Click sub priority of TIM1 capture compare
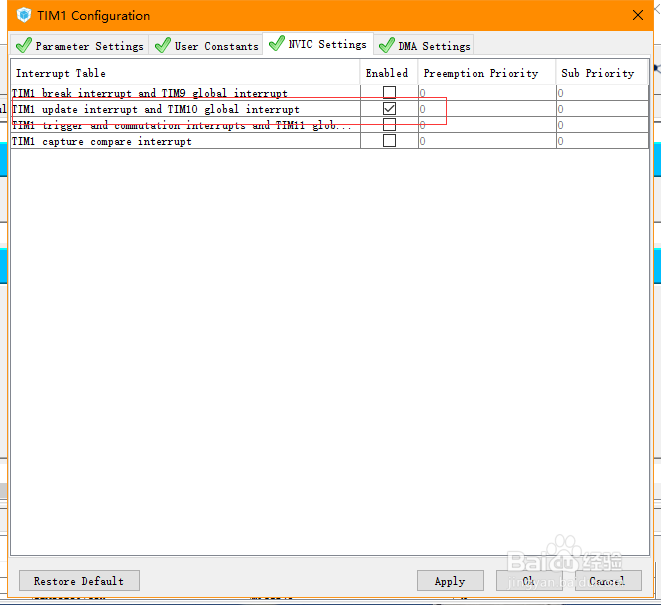The image size is (661, 605). 602,141
